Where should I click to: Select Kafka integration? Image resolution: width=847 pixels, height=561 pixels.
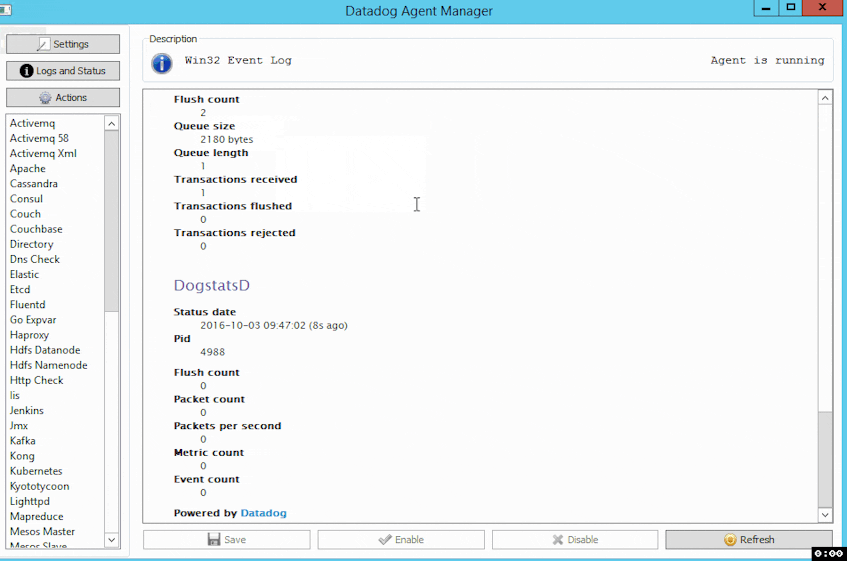[23, 441]
